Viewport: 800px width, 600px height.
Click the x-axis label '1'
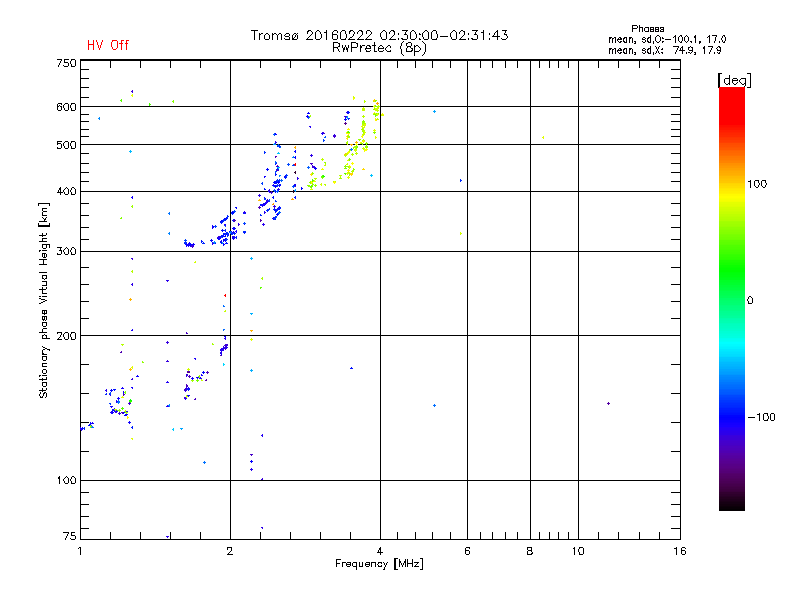(80, 551)
